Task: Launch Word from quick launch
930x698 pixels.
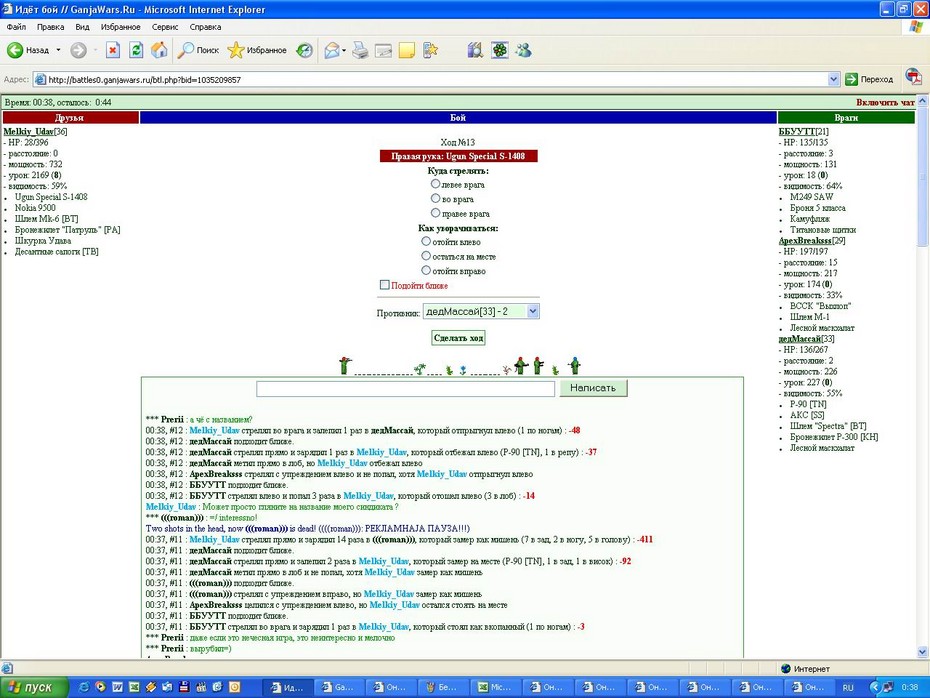Action: coord(117,687)
